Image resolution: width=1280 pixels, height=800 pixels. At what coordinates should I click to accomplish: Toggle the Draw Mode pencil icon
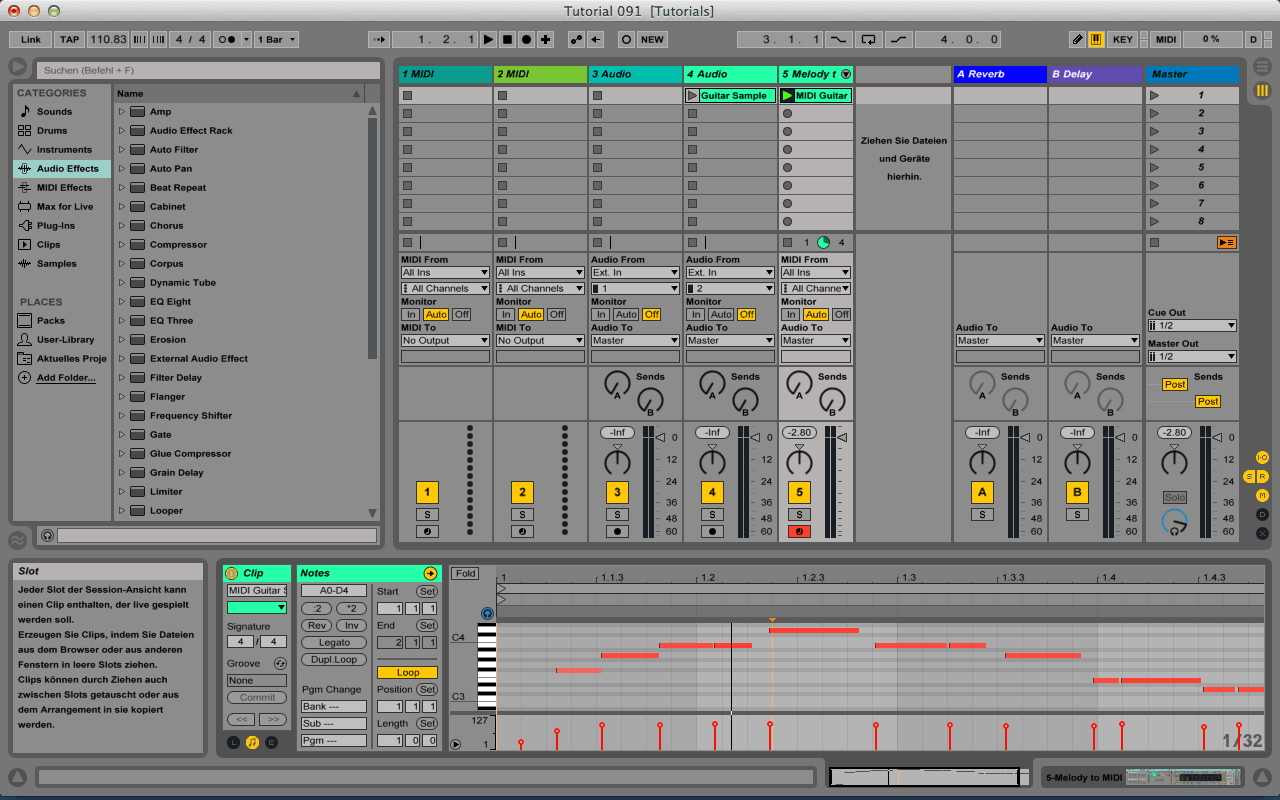click(1077, 39)
